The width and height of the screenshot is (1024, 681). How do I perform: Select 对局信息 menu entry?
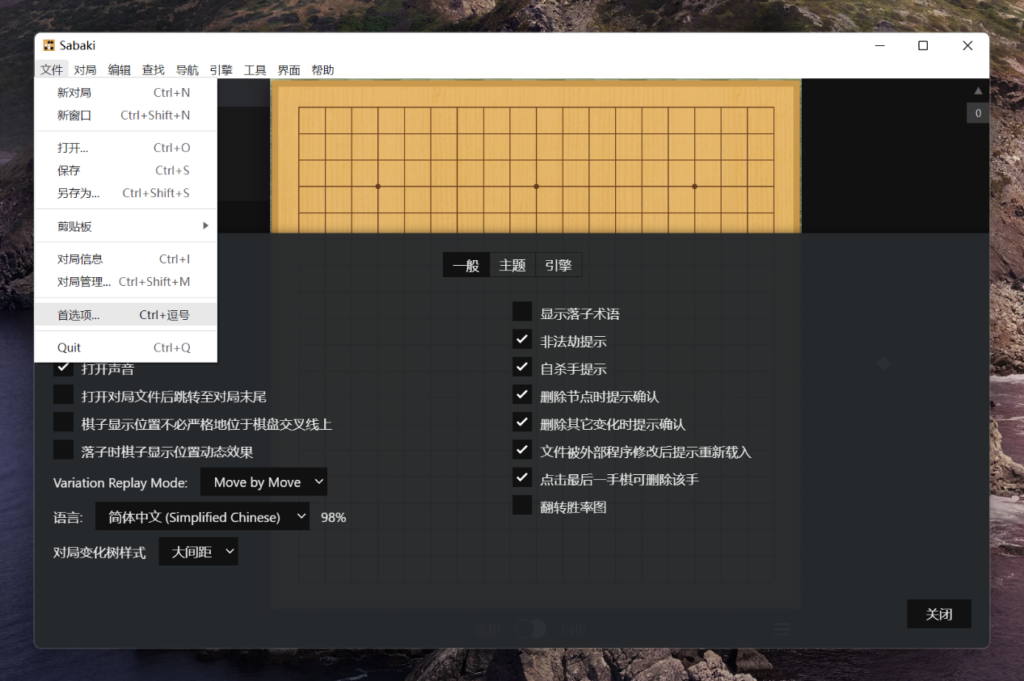(125, 259)
